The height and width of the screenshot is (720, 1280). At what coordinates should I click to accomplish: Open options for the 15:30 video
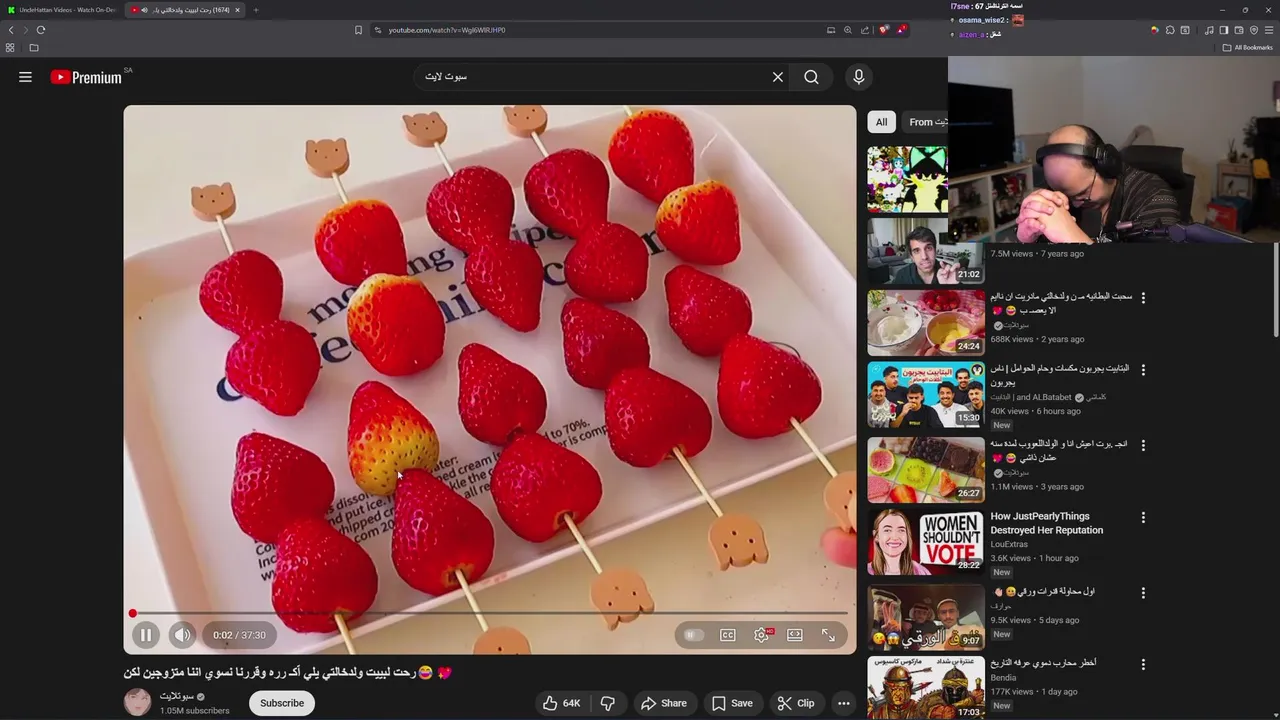1143,370
